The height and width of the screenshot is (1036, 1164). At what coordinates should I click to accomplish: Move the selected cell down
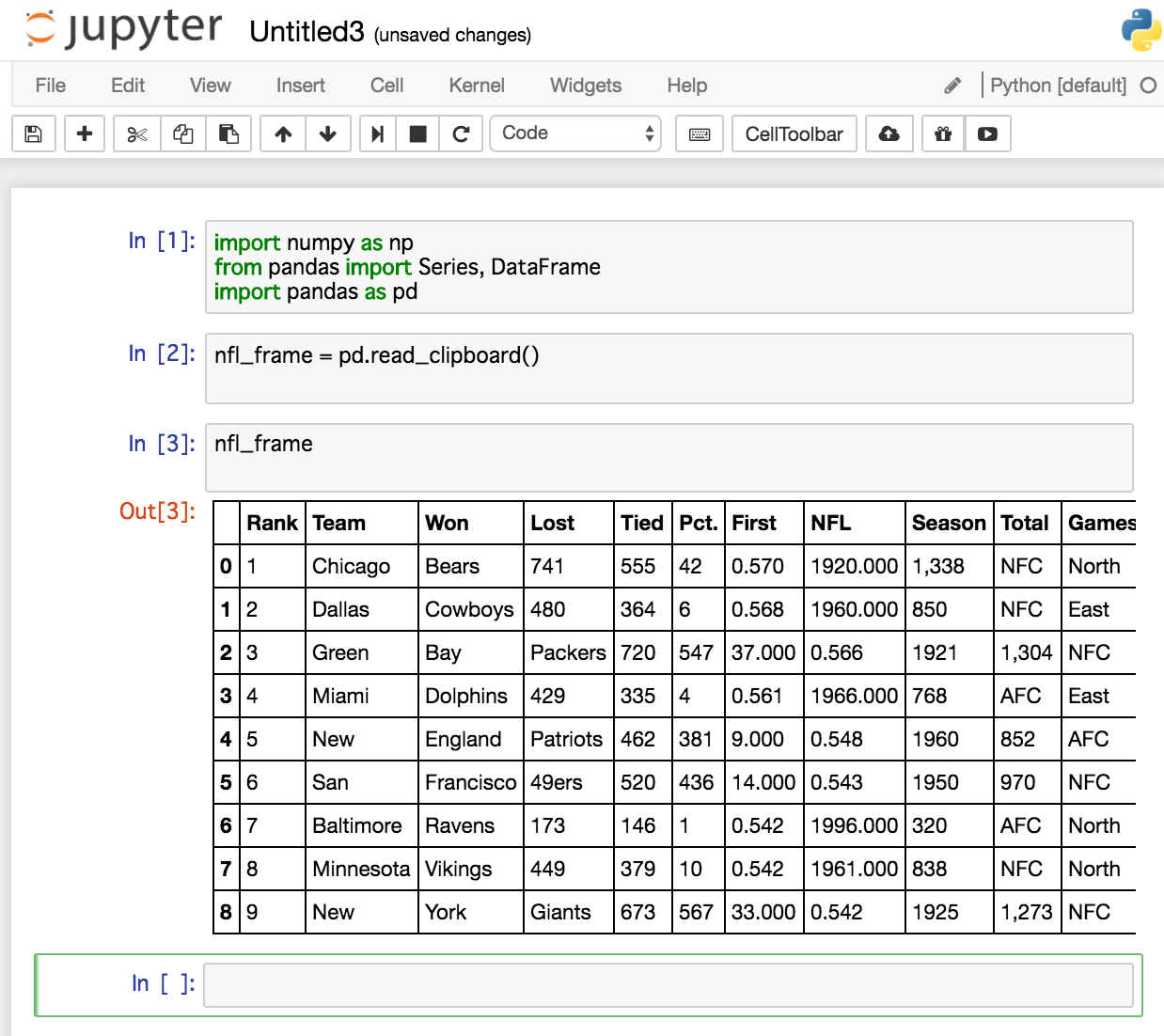click(x=328, y=134)
